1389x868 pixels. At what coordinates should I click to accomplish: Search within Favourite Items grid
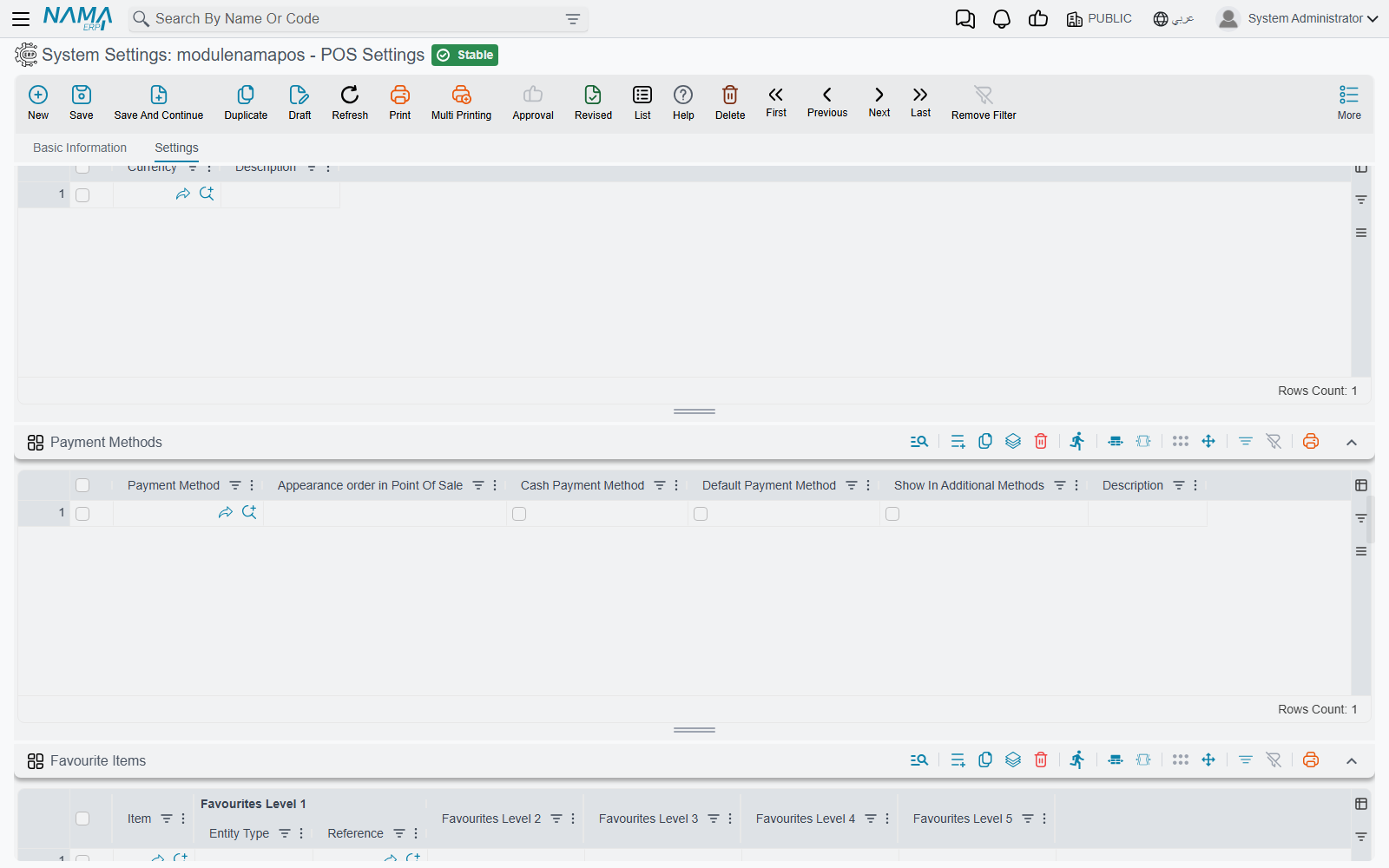coord(919,760)
